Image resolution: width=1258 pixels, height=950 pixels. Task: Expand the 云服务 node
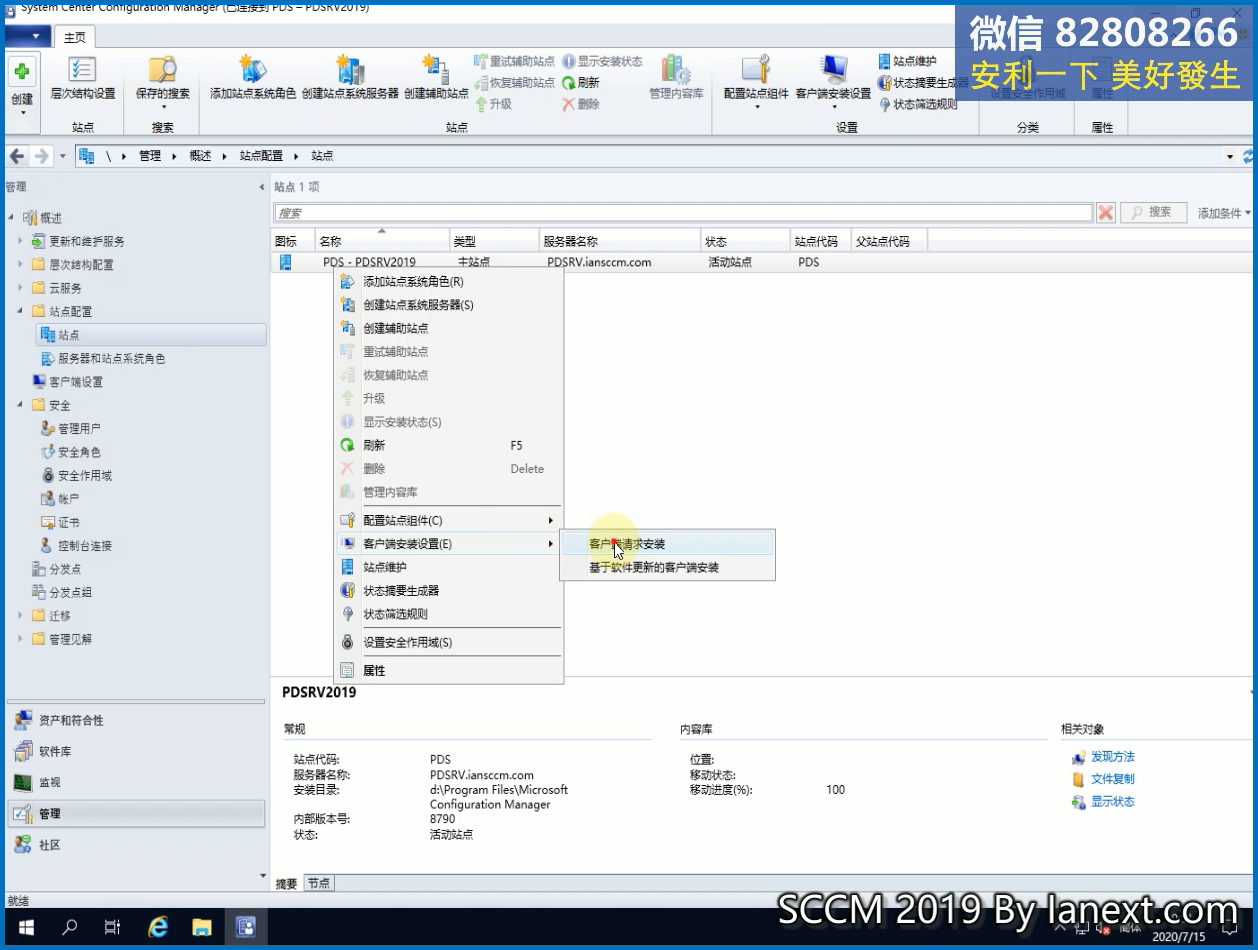(x=20, y=288)
